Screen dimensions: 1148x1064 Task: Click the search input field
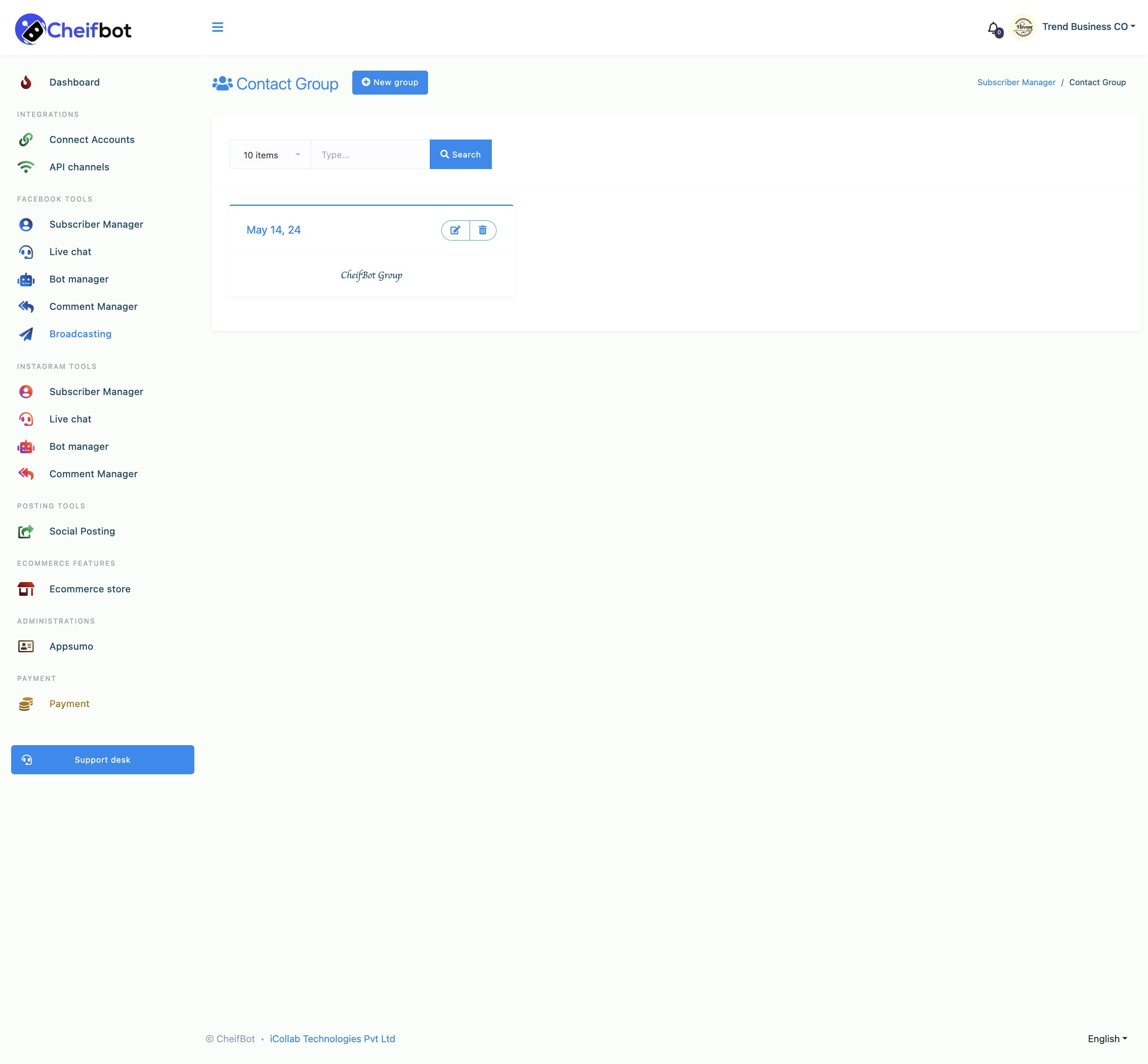[x=369, y=154]
